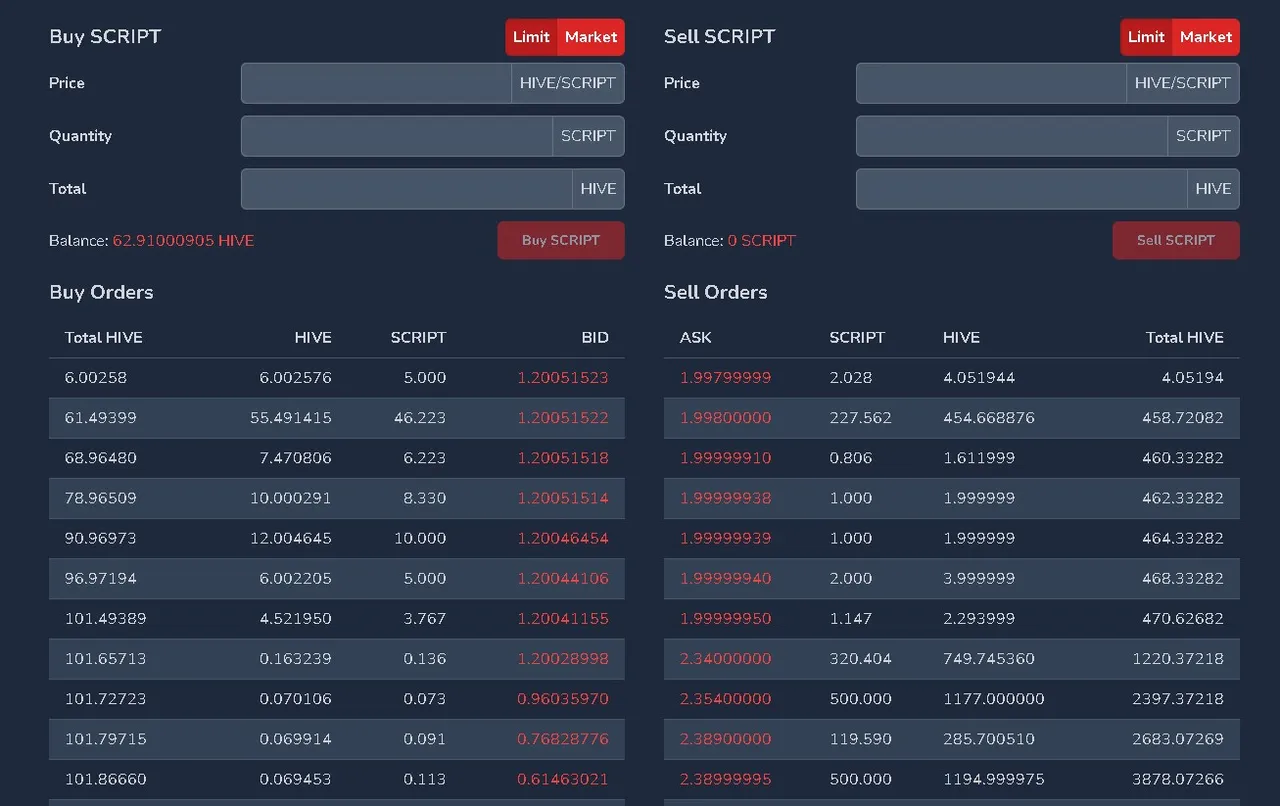The height and width of the screenshot is (806, 1280).
Task: Click buy total 101.86660
Action: click(106, 779)
